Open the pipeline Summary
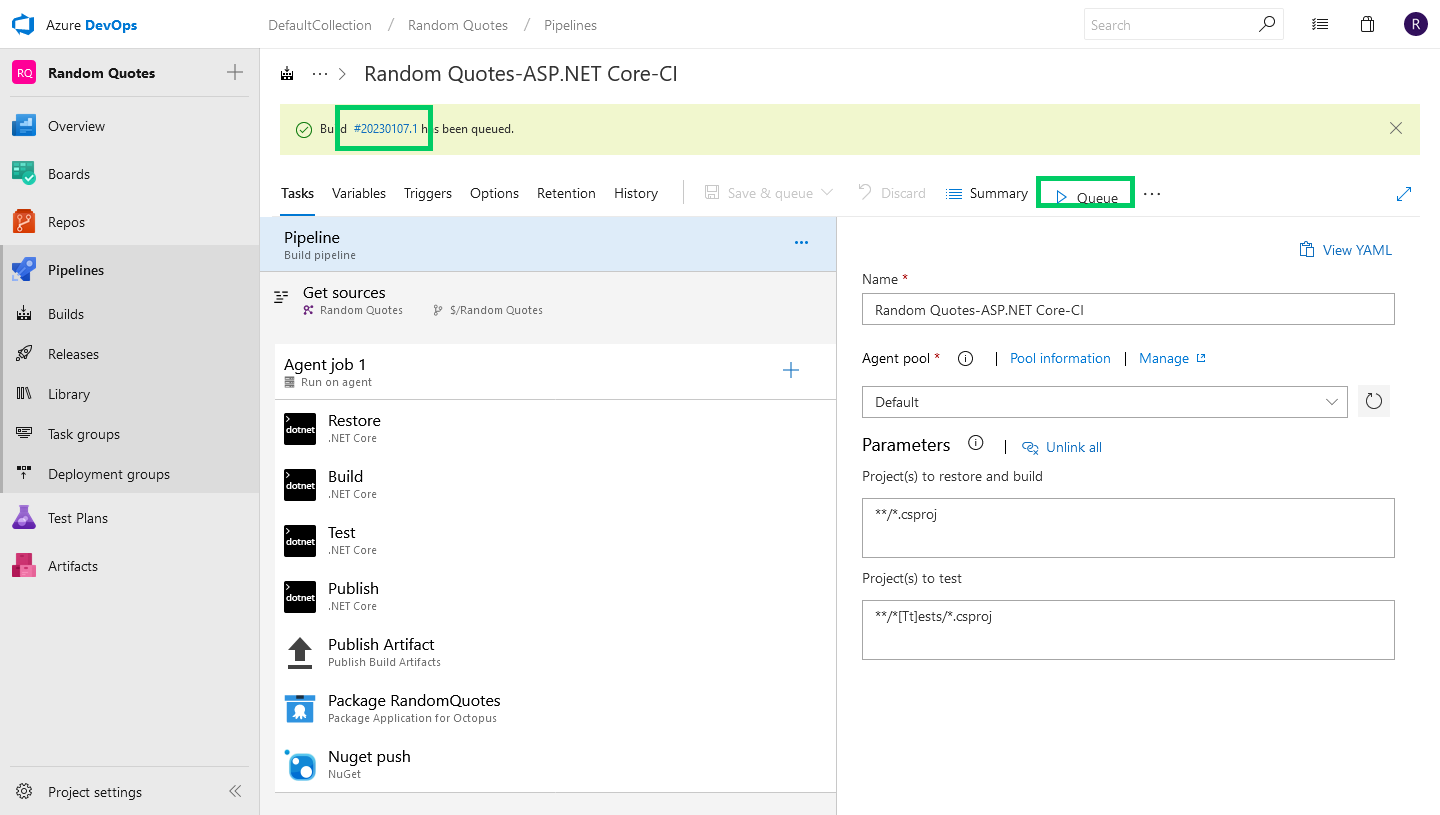The image size is (1440, 815). [987, 193]
